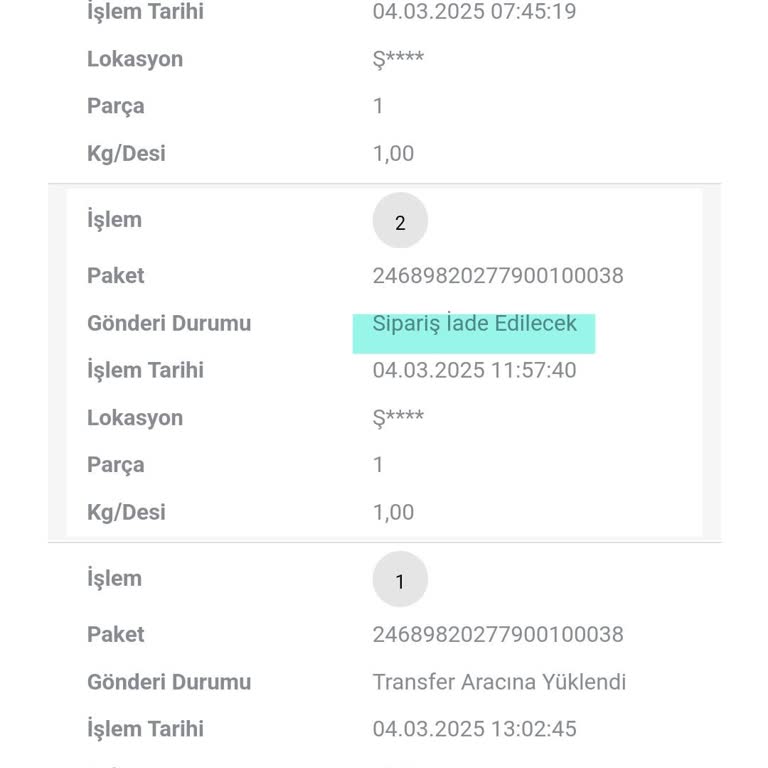768x768 pixels.
Task: Click the masked location in step 2
Action: tap(398, 418)
